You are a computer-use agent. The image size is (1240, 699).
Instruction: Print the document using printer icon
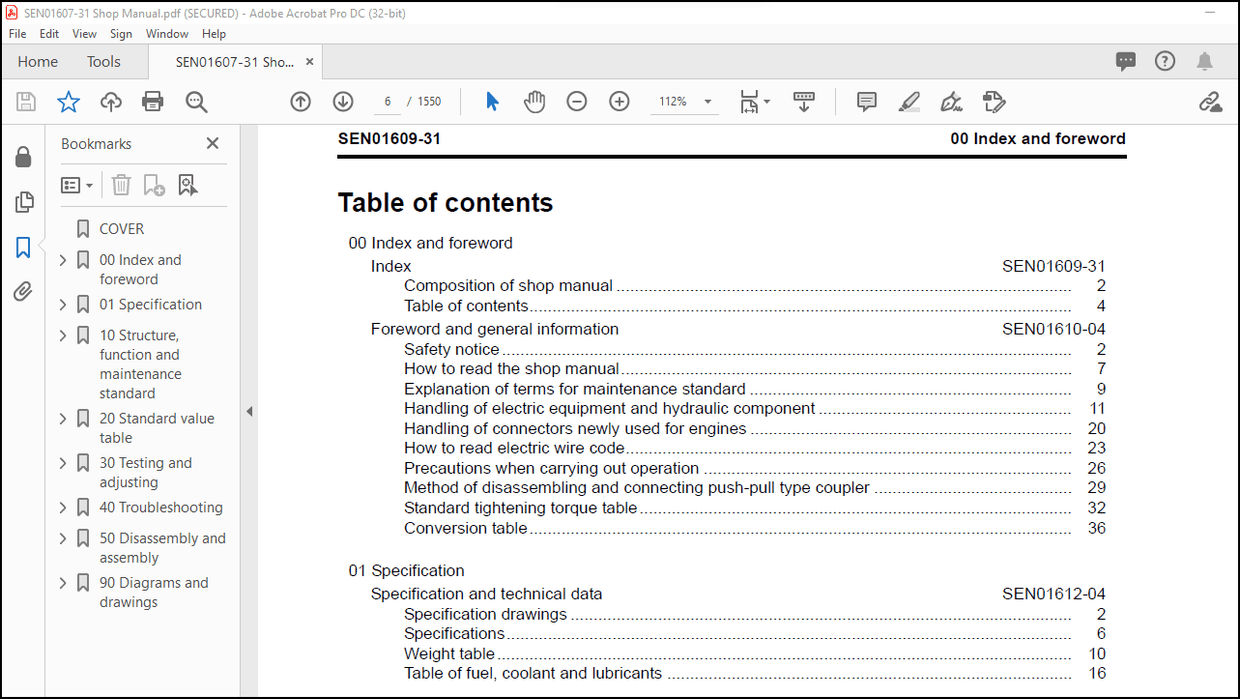tap(153, 101)
